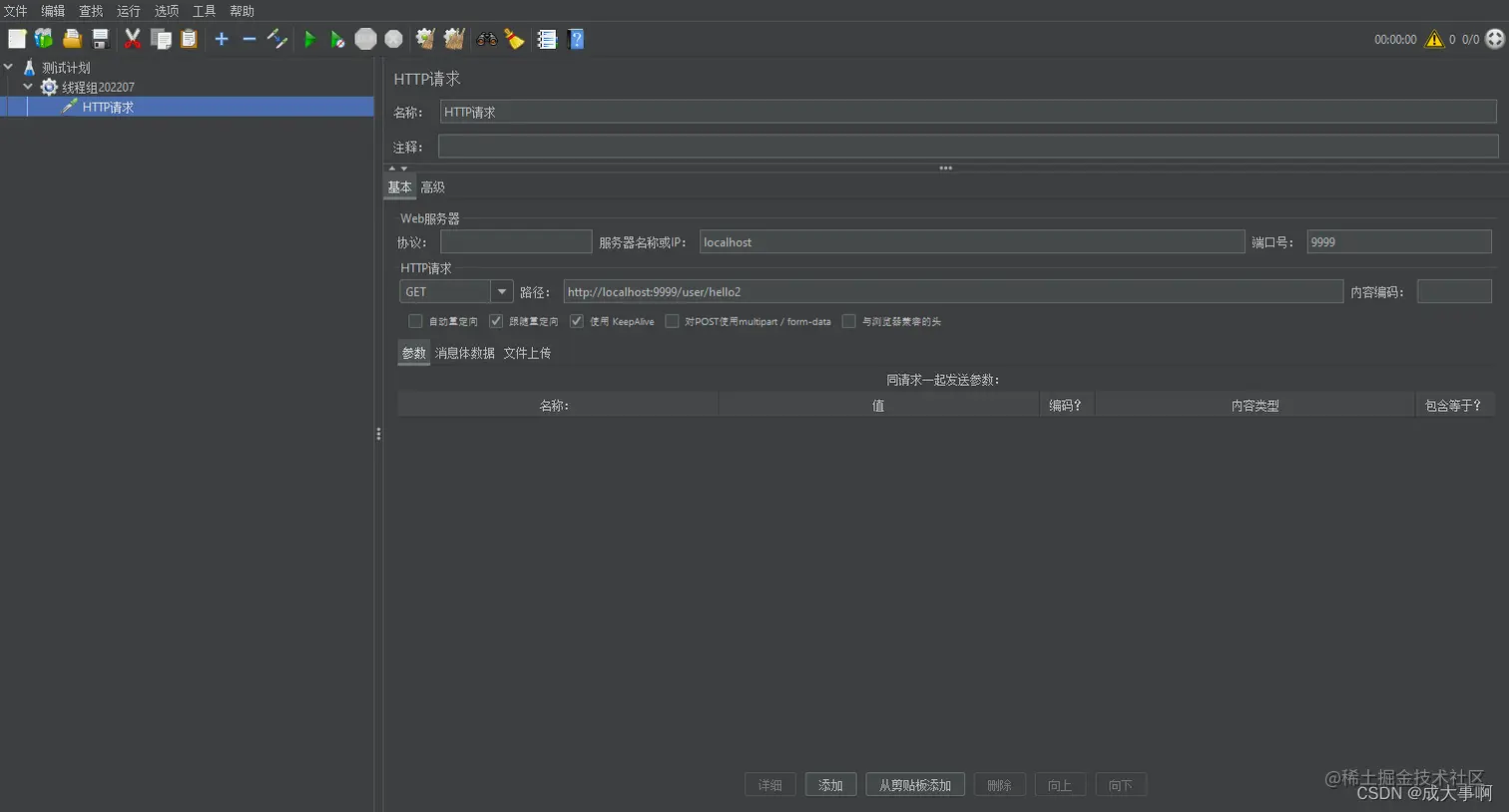Cut selection with the scissors icon
The height and width of the screenshot is (812, 1509).
click(x=132, y=39)
